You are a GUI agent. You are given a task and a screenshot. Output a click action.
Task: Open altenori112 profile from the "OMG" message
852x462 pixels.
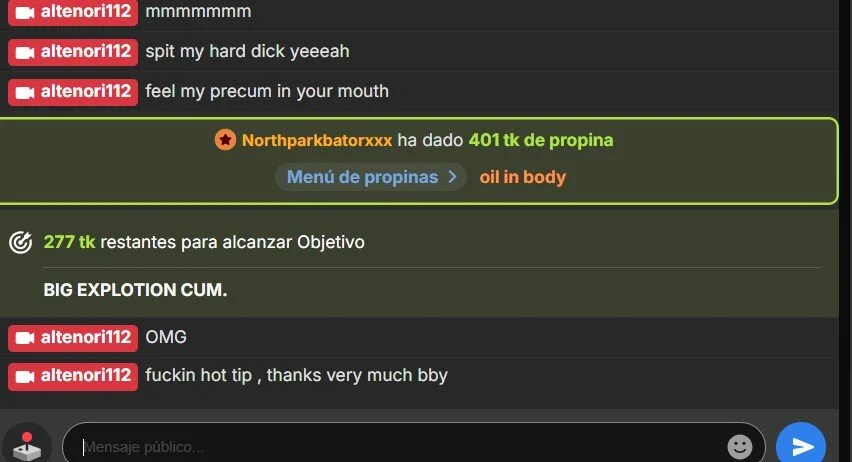pos(86,337)
